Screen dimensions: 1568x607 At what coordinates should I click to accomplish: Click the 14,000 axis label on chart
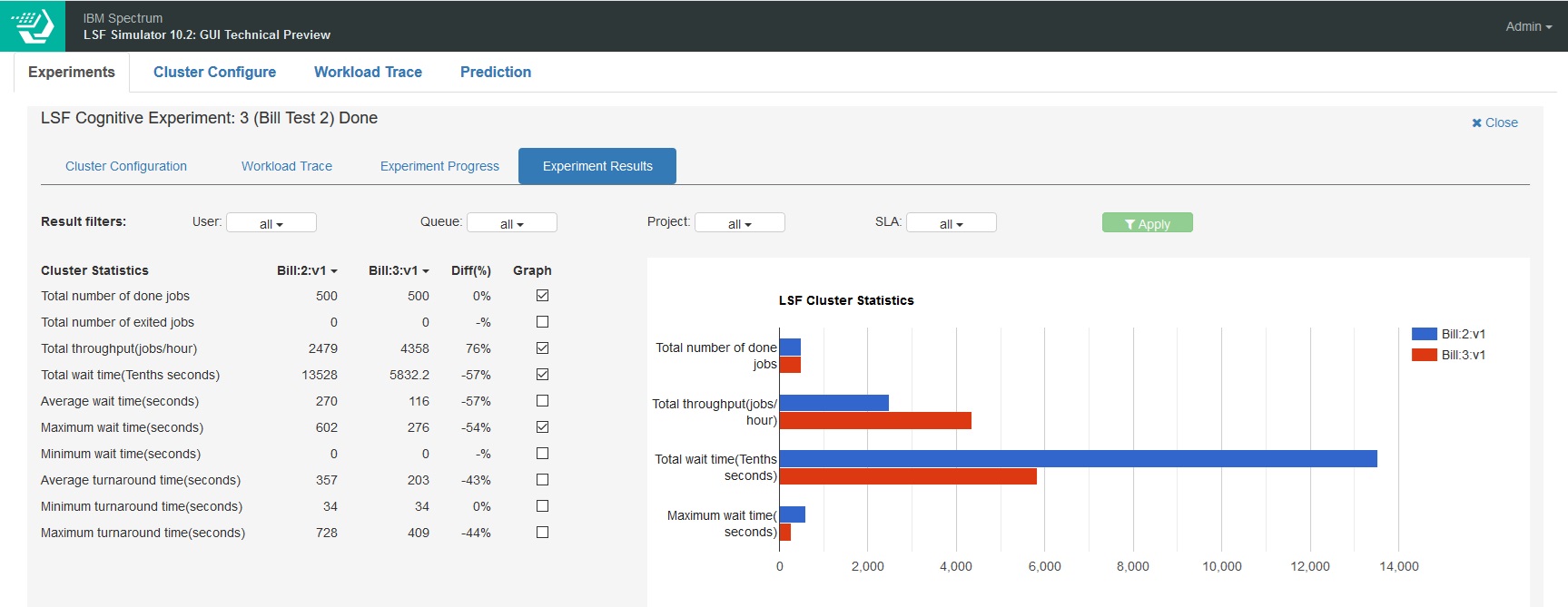[x=1398, y=566]
